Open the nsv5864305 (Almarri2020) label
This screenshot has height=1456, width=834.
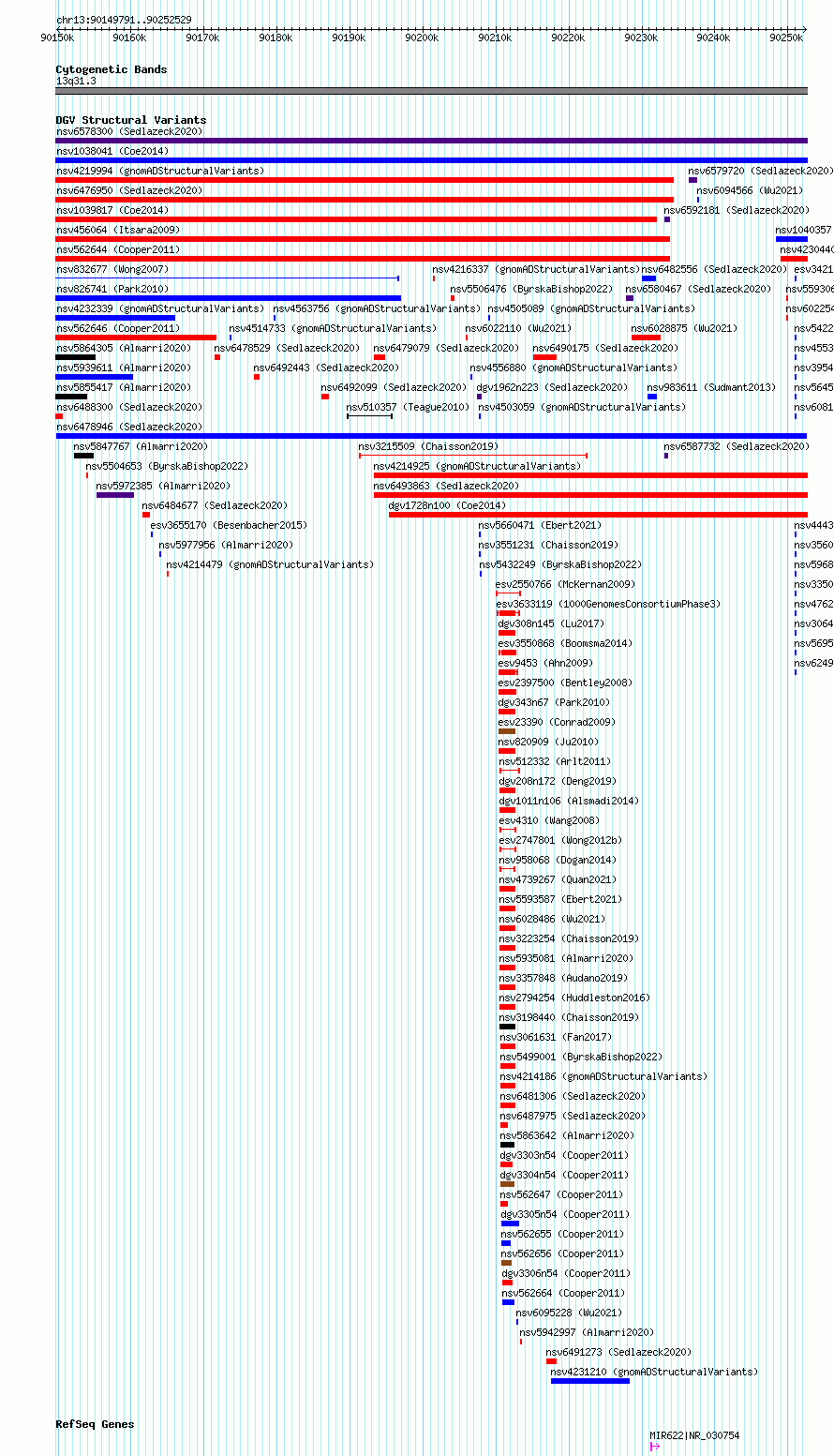click(x=124, y=348)
